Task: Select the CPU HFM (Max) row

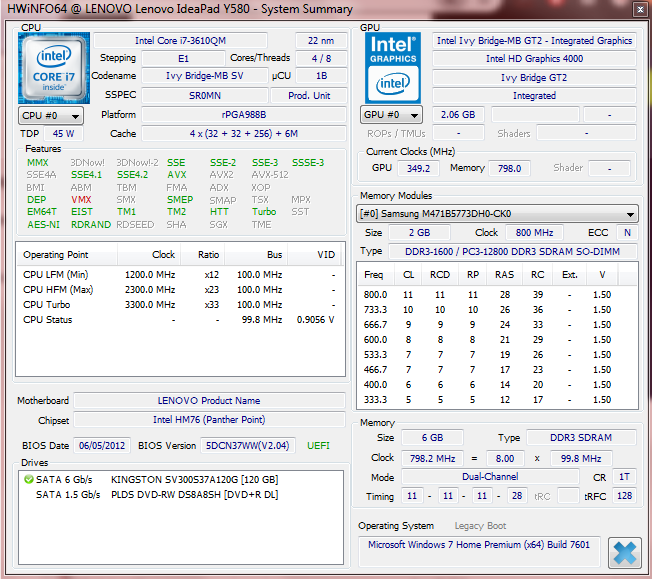Action: (179, 290)
